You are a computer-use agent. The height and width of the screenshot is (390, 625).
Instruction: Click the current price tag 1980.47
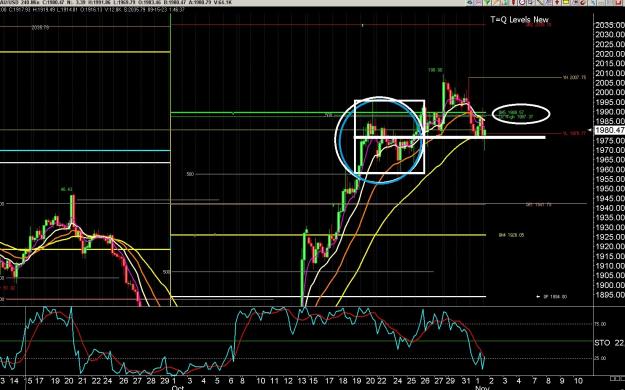click(x=609, y=130)
